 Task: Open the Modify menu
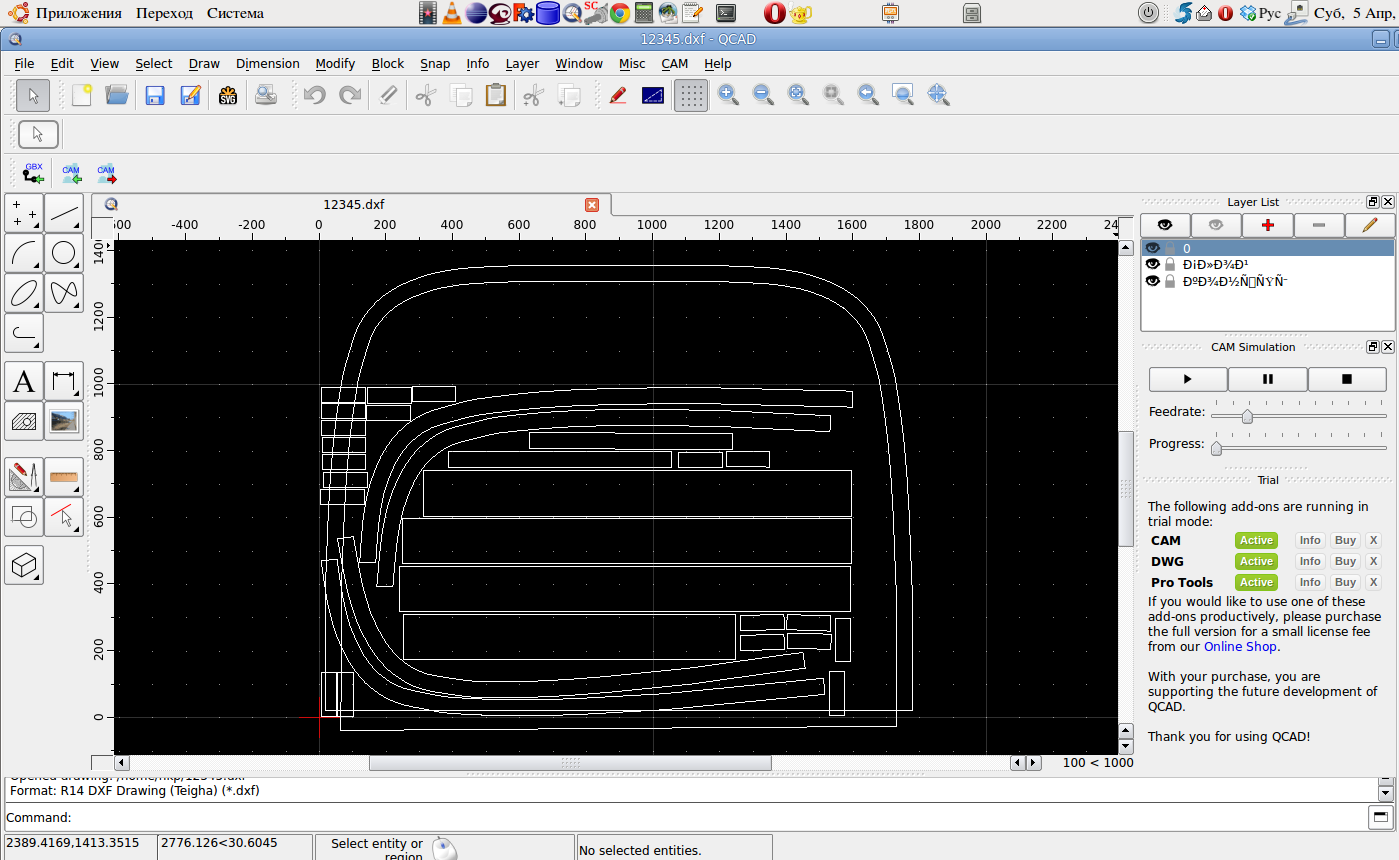(x=335, y=63)
